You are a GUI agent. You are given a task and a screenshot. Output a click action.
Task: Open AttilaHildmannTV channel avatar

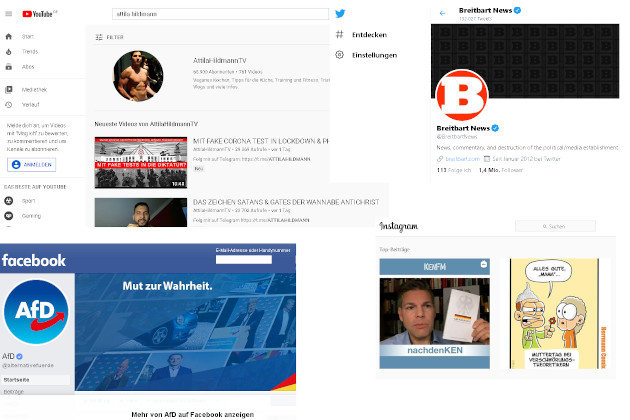click(138, 76)
